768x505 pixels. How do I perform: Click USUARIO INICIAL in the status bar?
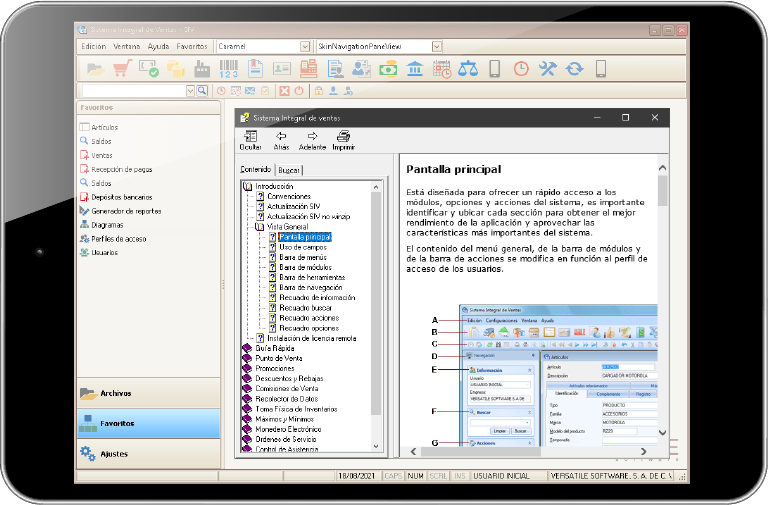tap(501, 476)
